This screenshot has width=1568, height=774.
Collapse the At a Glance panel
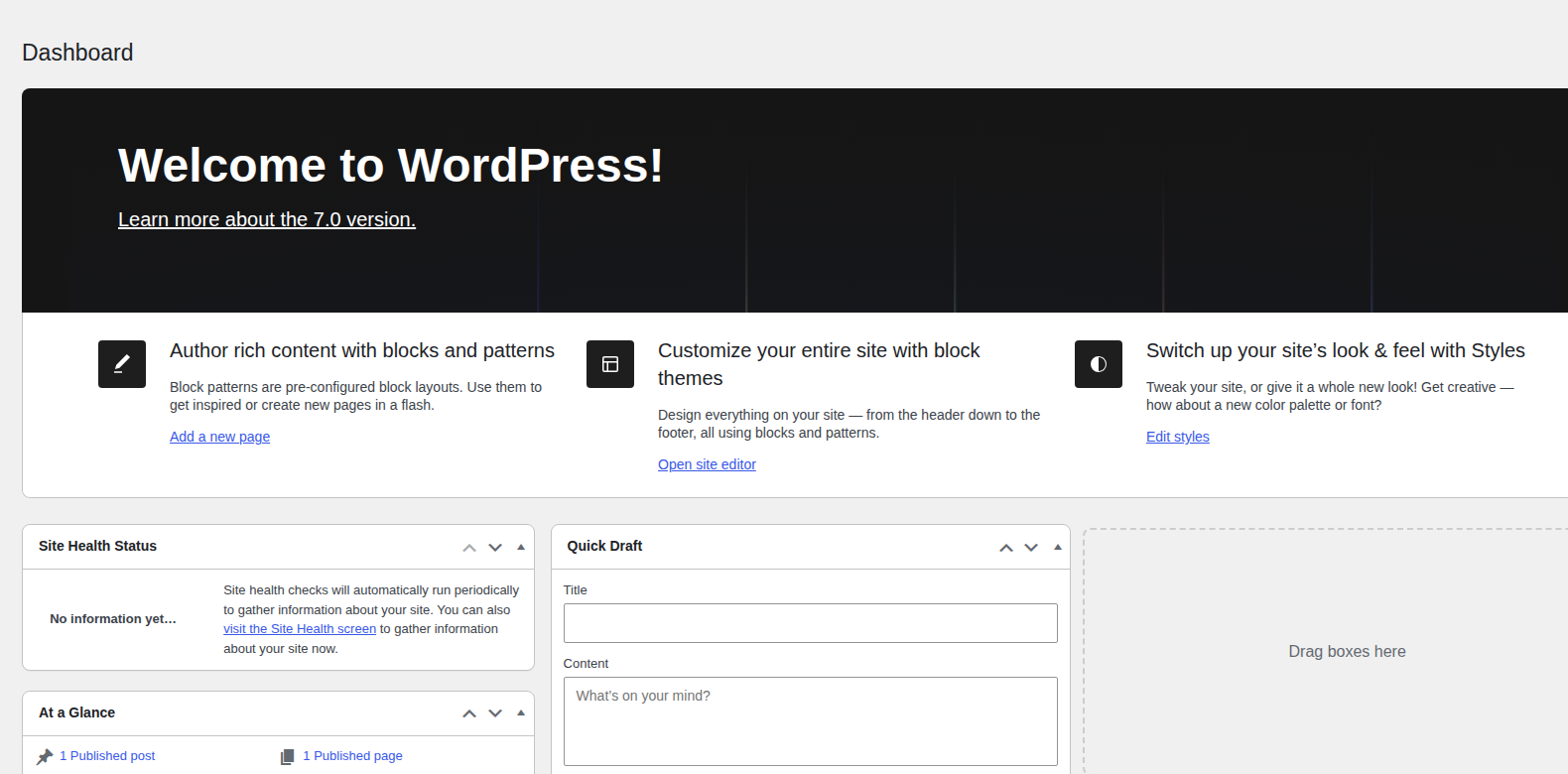coord(521,713)
